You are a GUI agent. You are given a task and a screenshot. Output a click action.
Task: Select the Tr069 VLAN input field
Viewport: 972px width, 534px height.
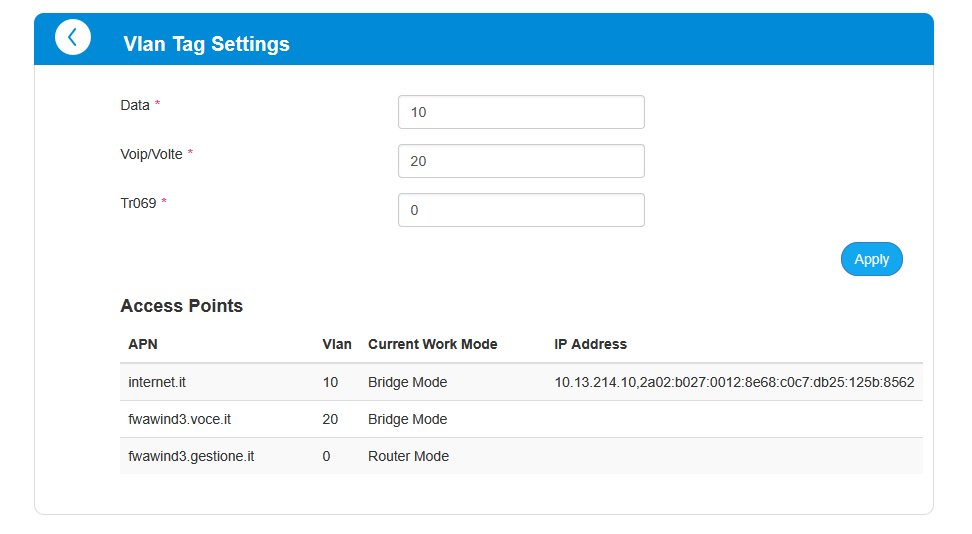(520, 210)
